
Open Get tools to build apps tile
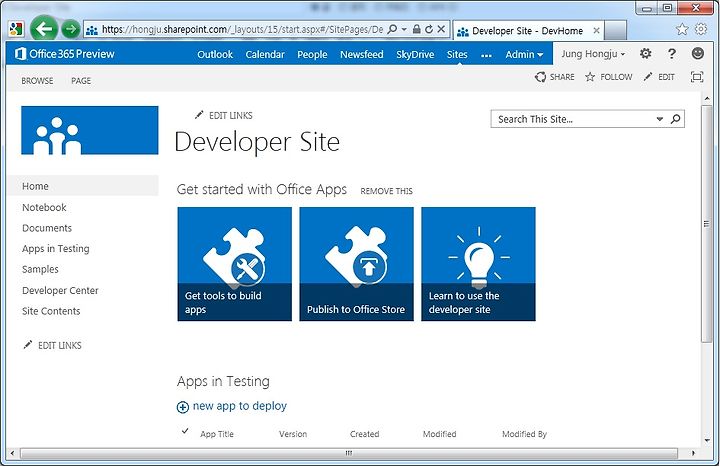235,264
